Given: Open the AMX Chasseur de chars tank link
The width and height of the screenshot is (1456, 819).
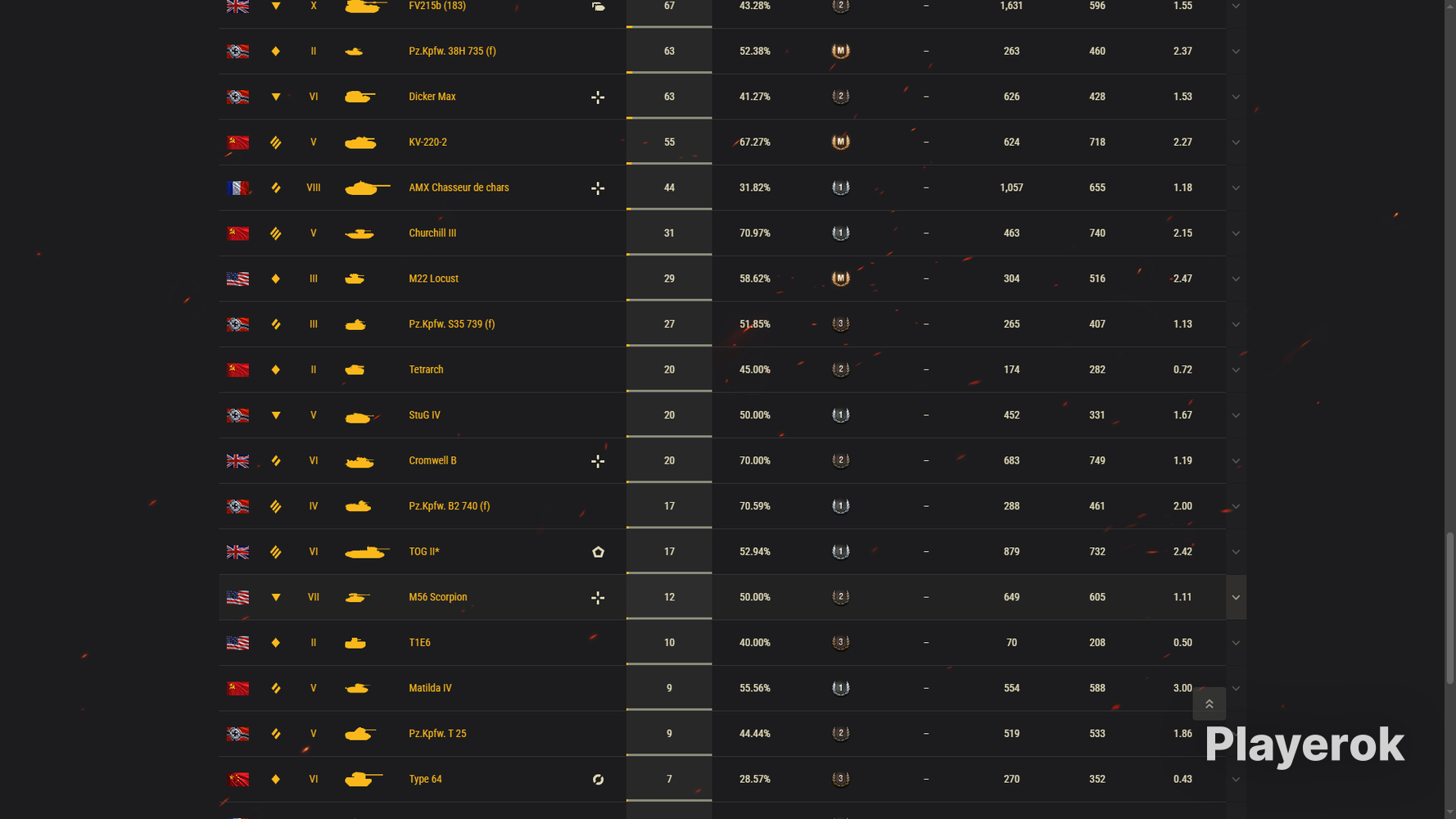Looking at the screenshot, I should click(x=459, y=188).
